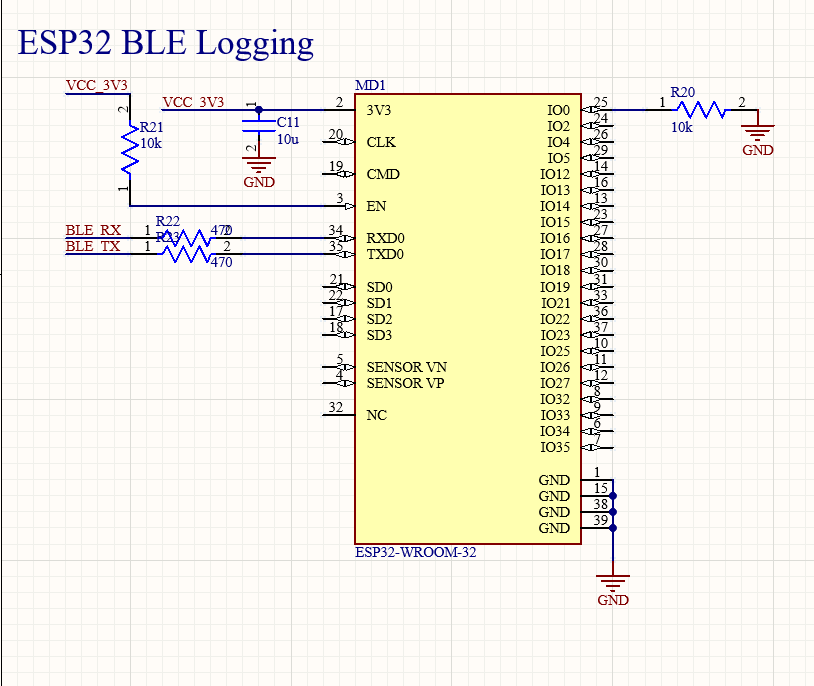Screen dimensions: 814x686
Task: Select the "SENSOR VN" pin name
Action: coord(406,367)
